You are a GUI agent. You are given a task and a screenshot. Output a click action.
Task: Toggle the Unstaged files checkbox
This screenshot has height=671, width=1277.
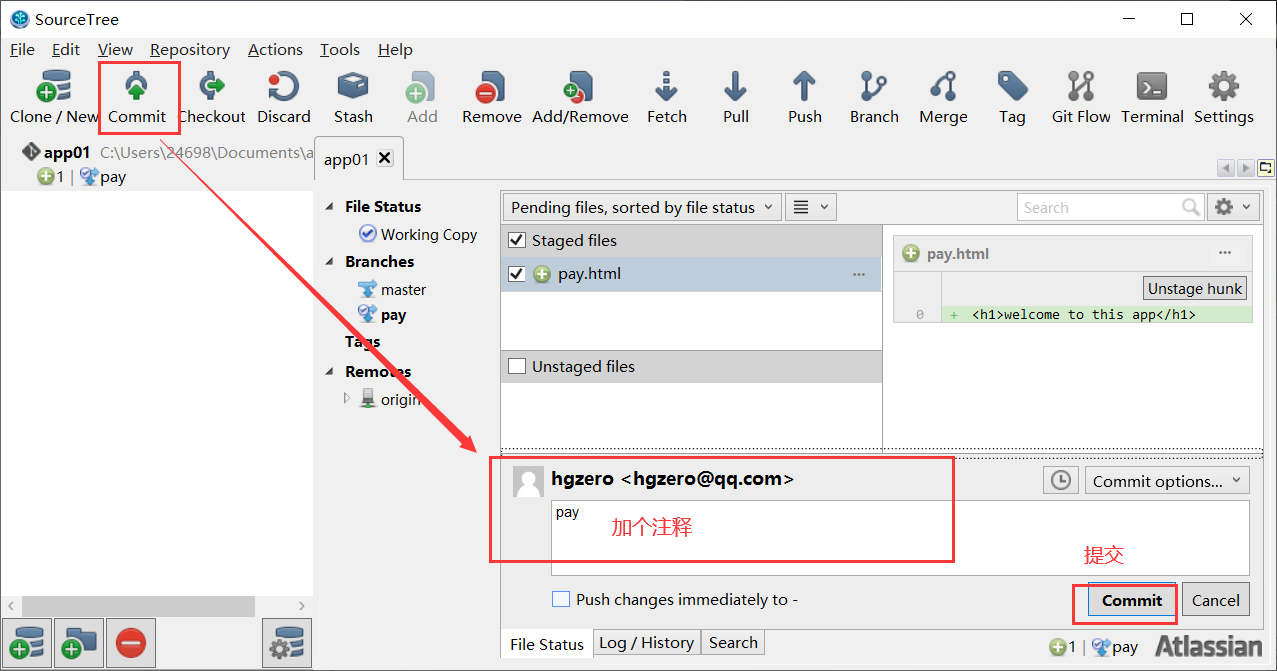click(x=517, y=366)
